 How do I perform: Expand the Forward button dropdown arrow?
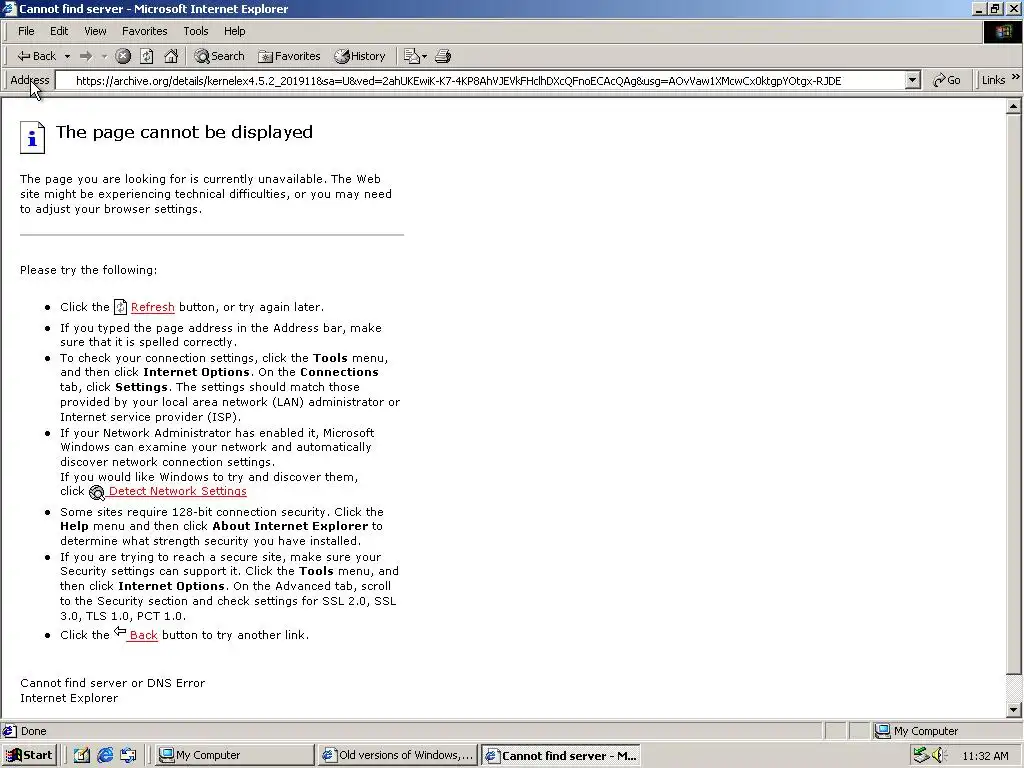[x=104, y=57]
